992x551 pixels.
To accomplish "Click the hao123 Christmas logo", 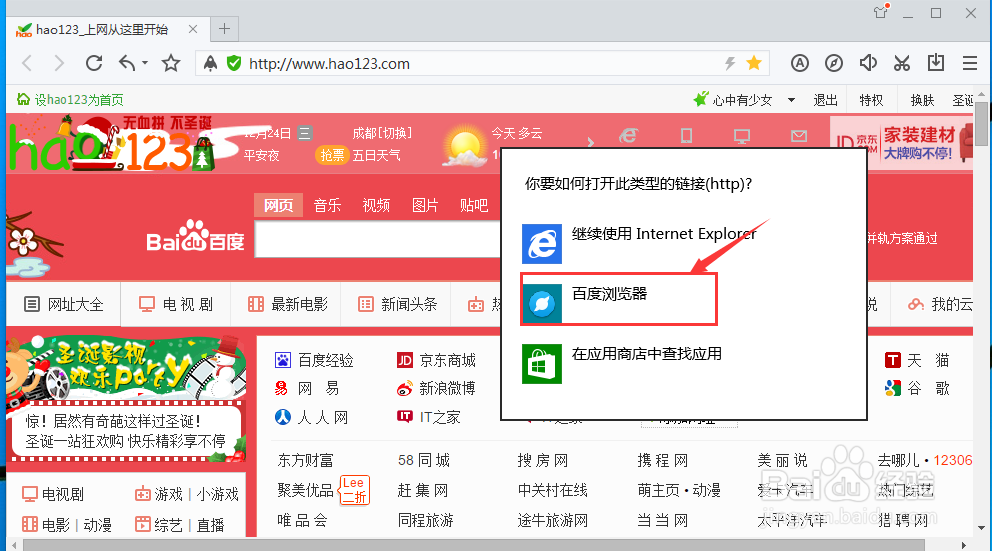I will (x=111, y=144).
